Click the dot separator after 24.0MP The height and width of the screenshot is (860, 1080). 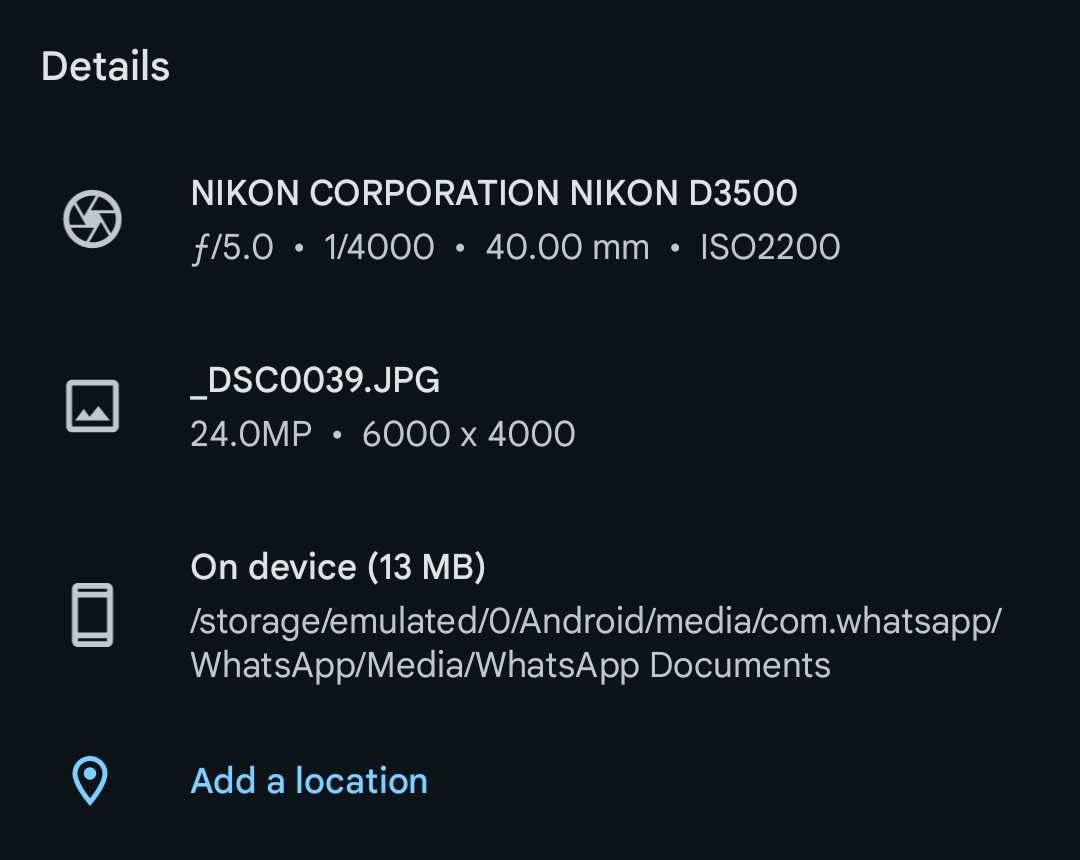[337, 434]
